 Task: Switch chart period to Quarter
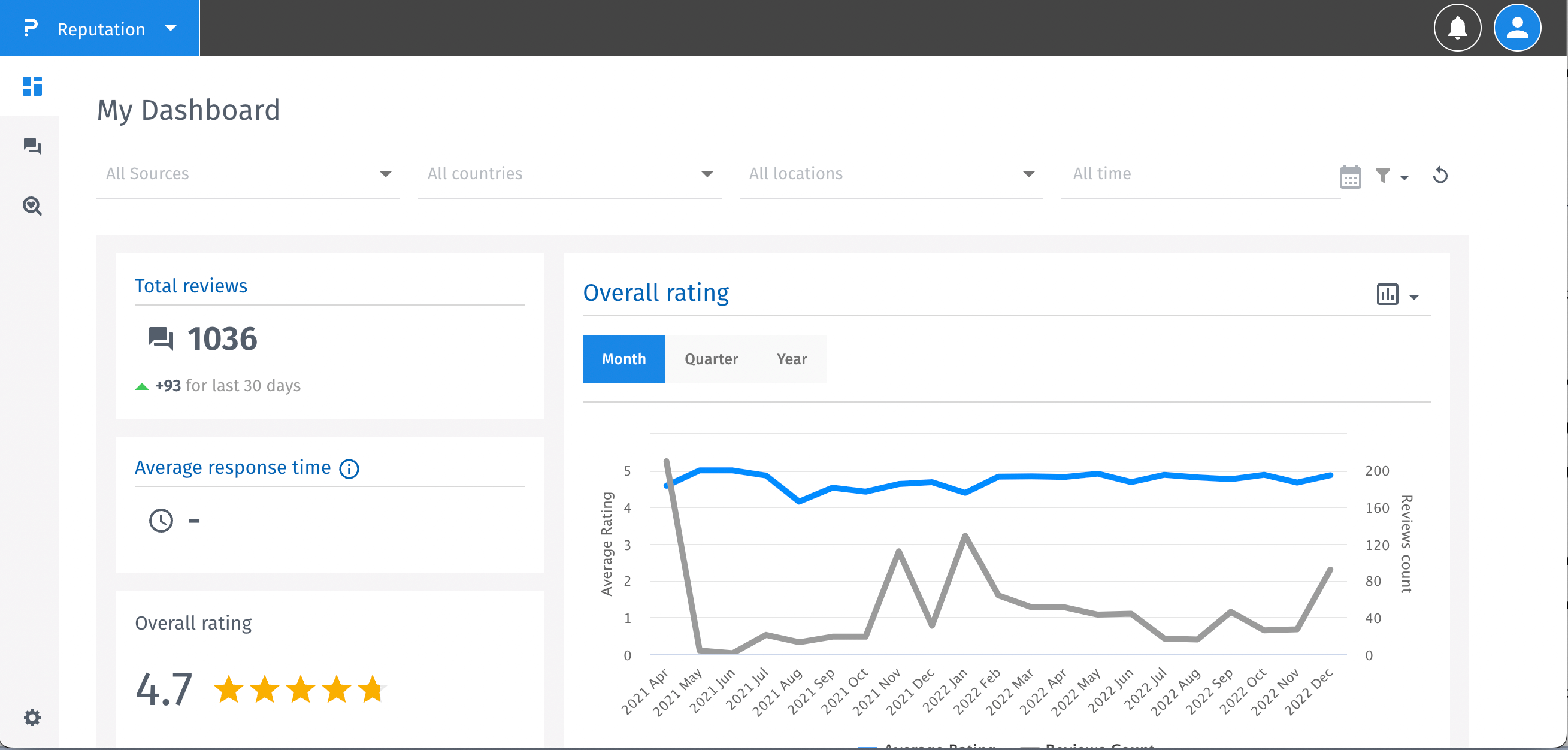711,359
